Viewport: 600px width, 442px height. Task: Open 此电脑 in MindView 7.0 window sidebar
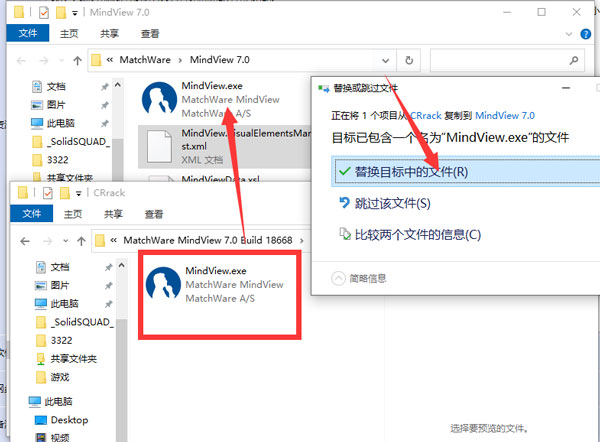60,123
